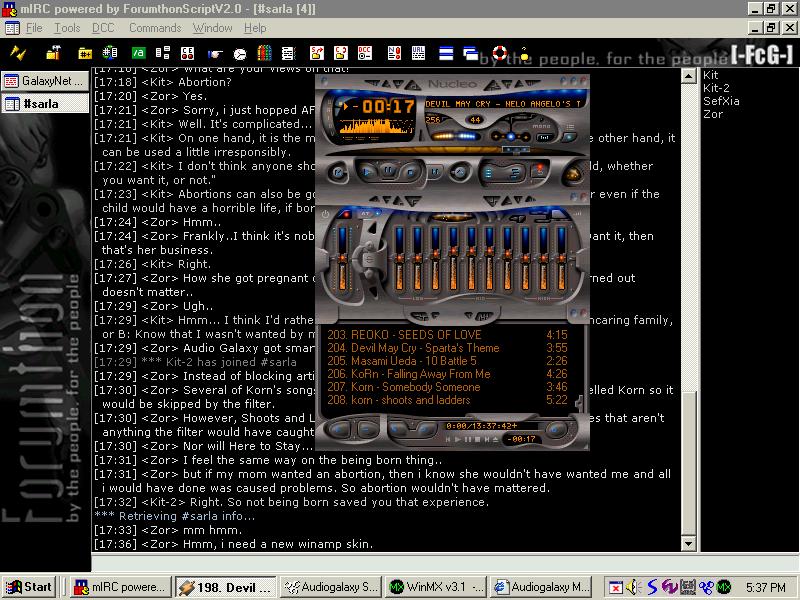This screenshot has height=600, width=800.
Task: Select playlist track 205. Masami Ueda - 10 Battle 5
Action: [x=447, y=361]
